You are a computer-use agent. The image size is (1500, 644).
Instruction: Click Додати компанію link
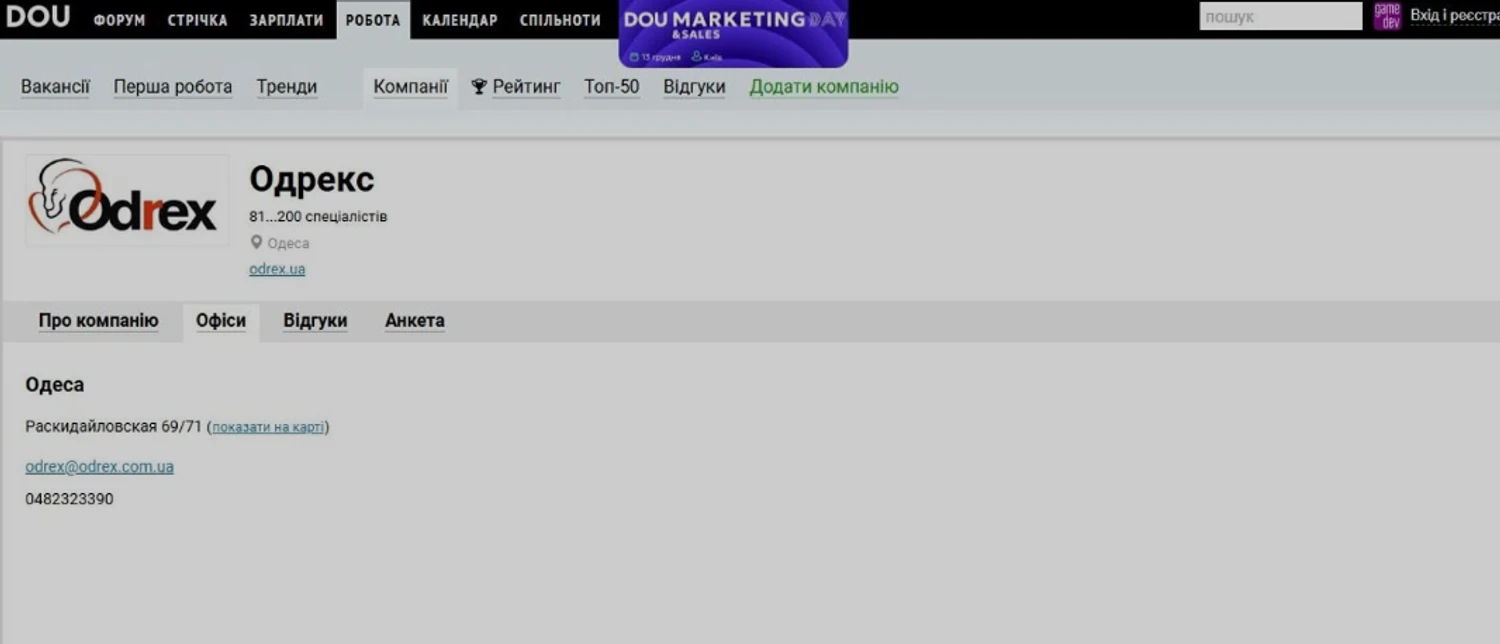(824, 87)
